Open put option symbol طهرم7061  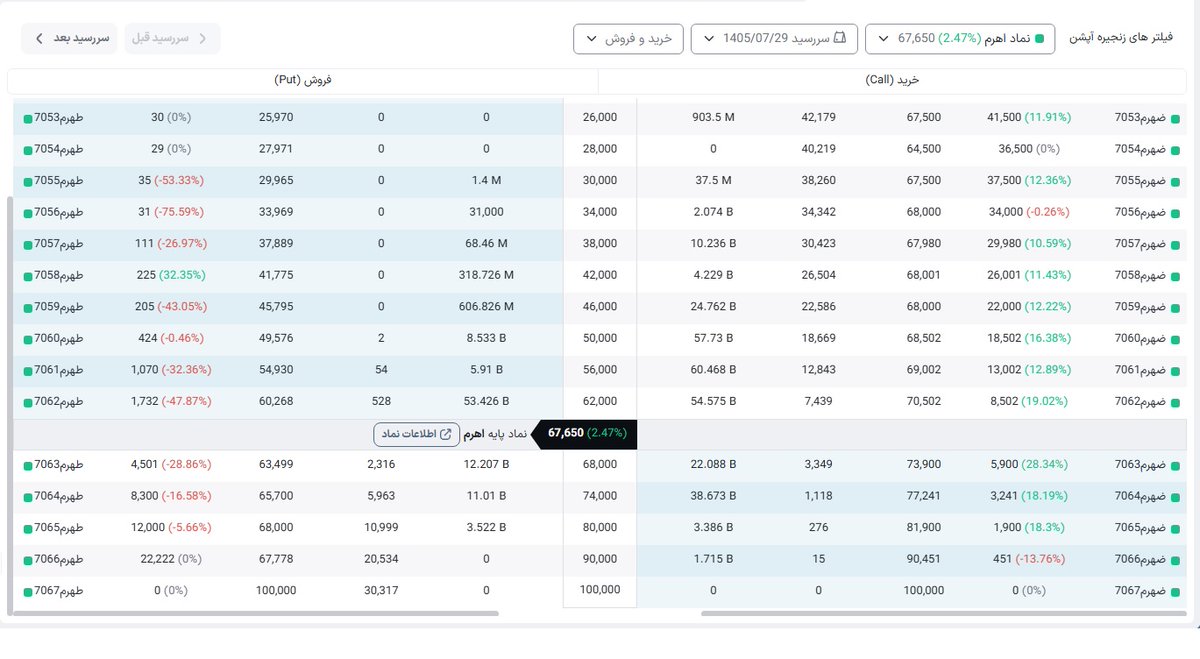click(x=59, y=370)
